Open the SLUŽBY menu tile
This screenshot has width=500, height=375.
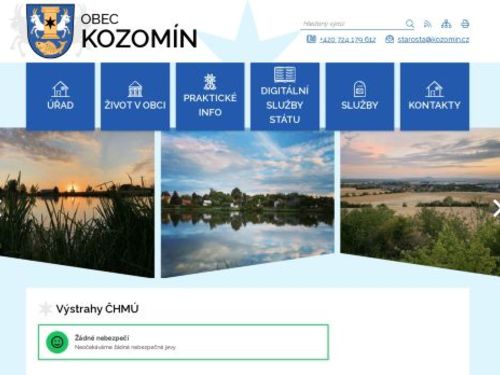[360, 96]
